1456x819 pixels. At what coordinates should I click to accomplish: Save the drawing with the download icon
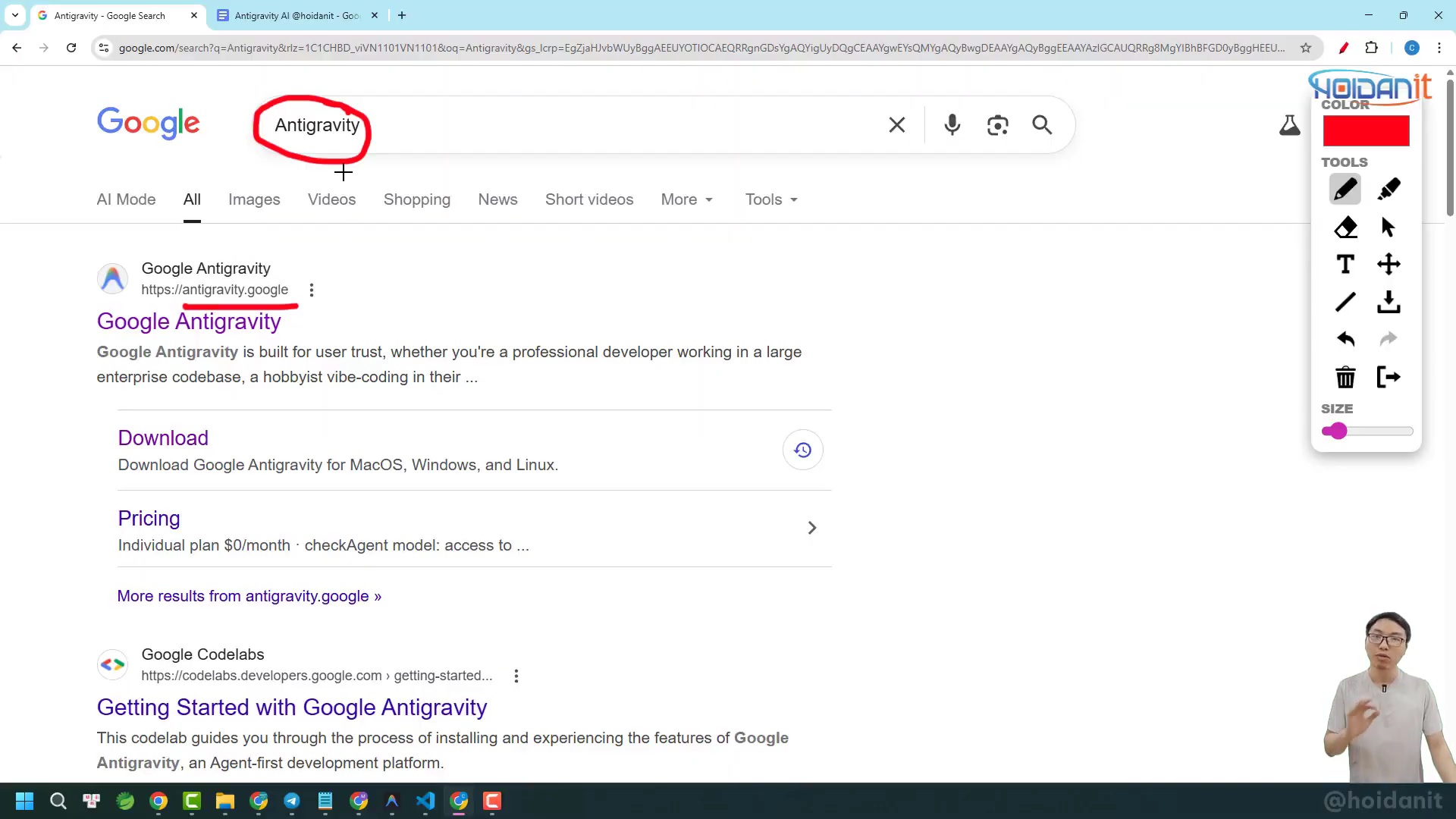point(1389,302)
